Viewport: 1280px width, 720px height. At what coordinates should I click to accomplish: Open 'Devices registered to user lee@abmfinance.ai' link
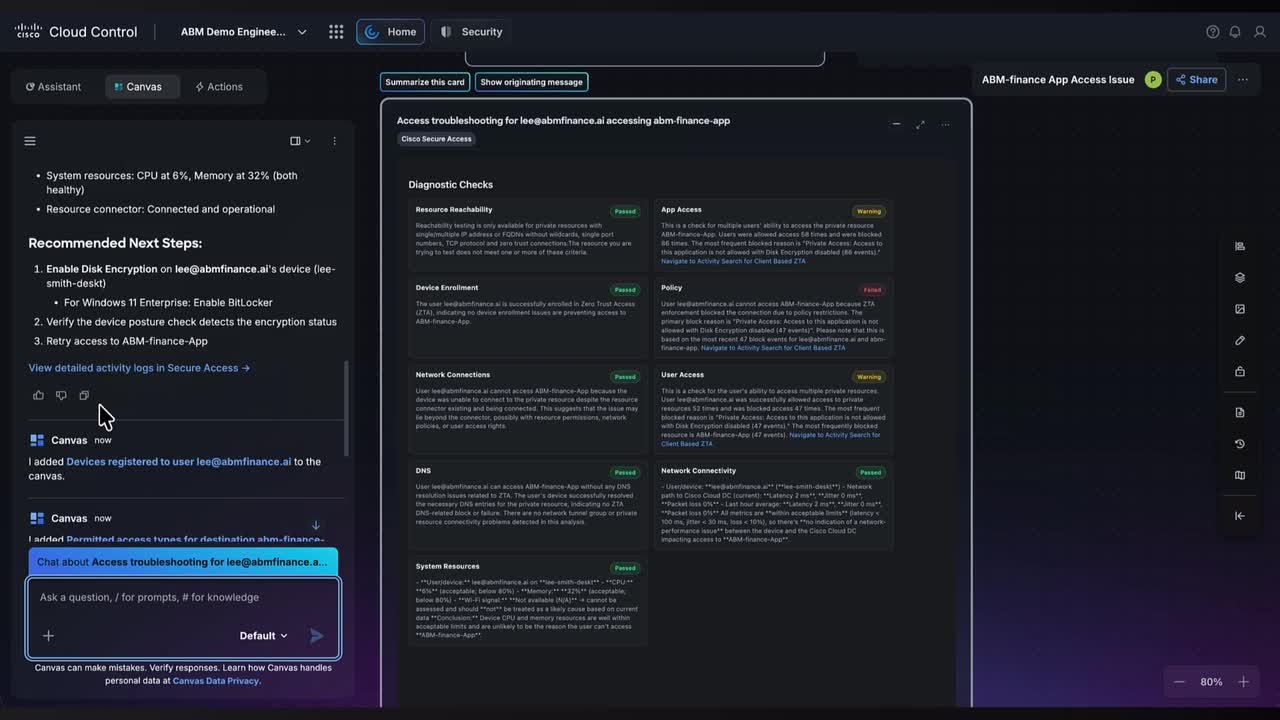click(x=179, y=462)
